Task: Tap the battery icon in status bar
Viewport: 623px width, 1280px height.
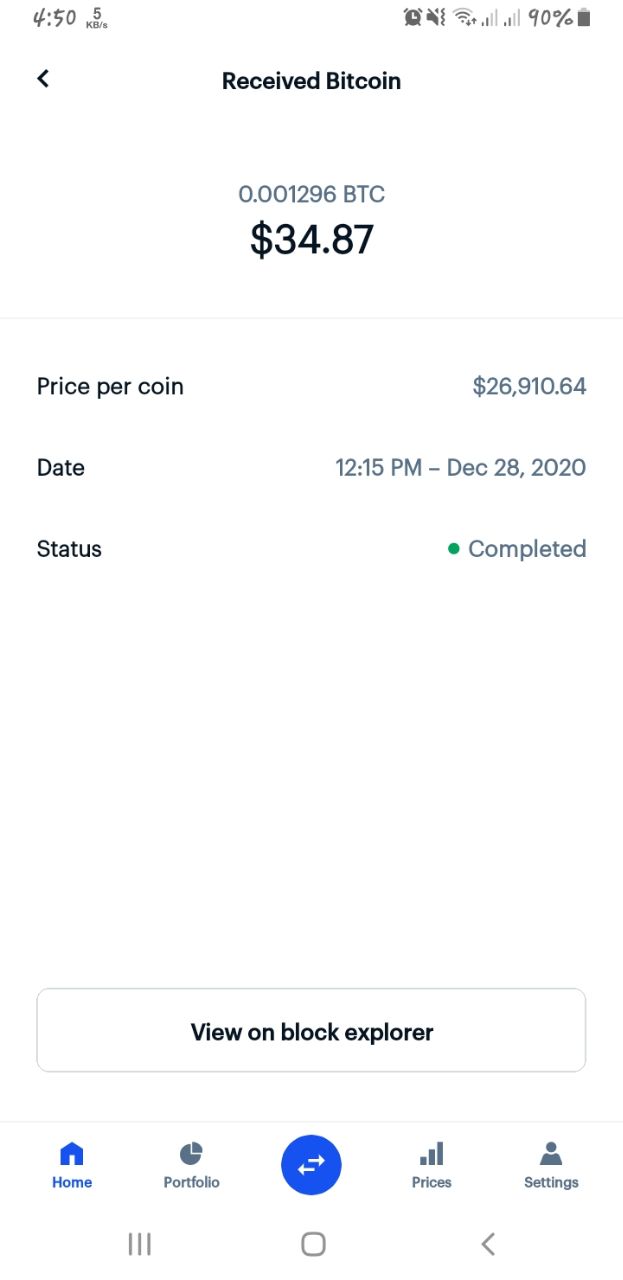Action: point(585,17)
